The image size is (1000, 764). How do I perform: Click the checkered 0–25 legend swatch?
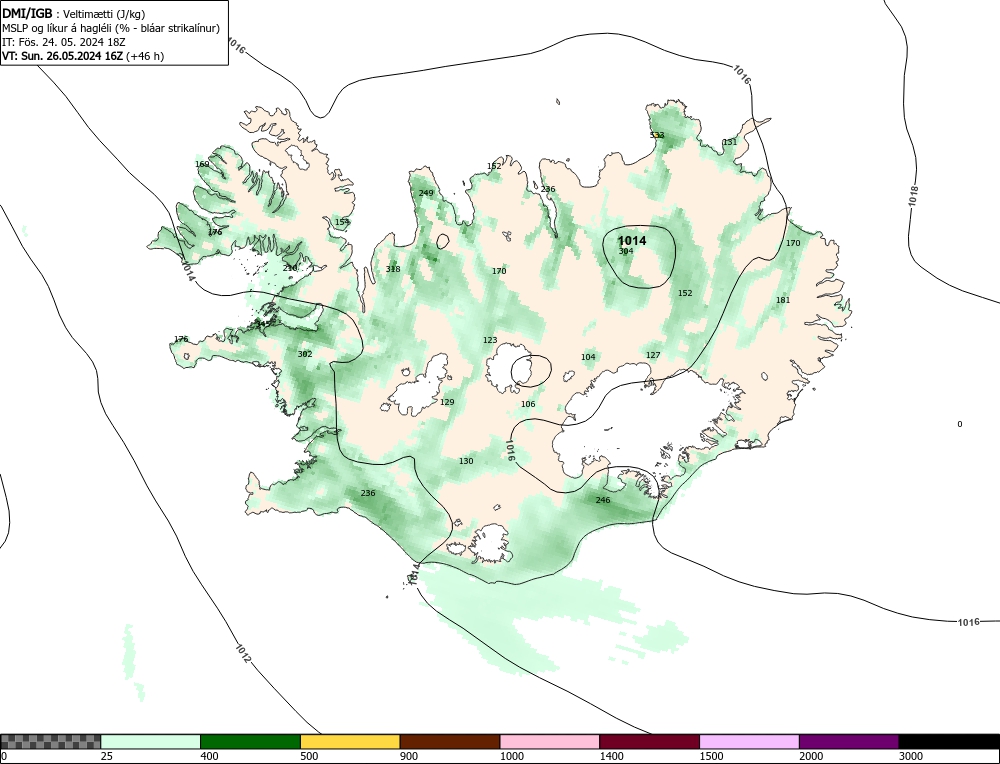pos(50,741)
